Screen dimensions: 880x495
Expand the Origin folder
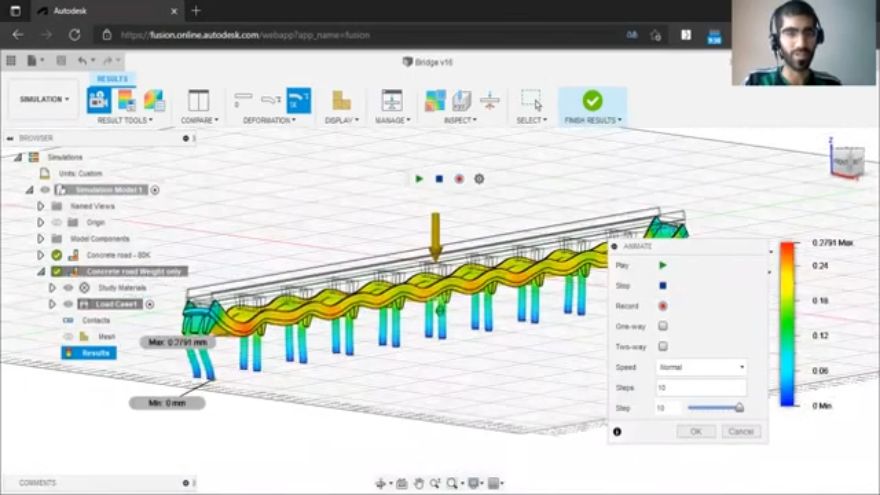coord(40,222)
